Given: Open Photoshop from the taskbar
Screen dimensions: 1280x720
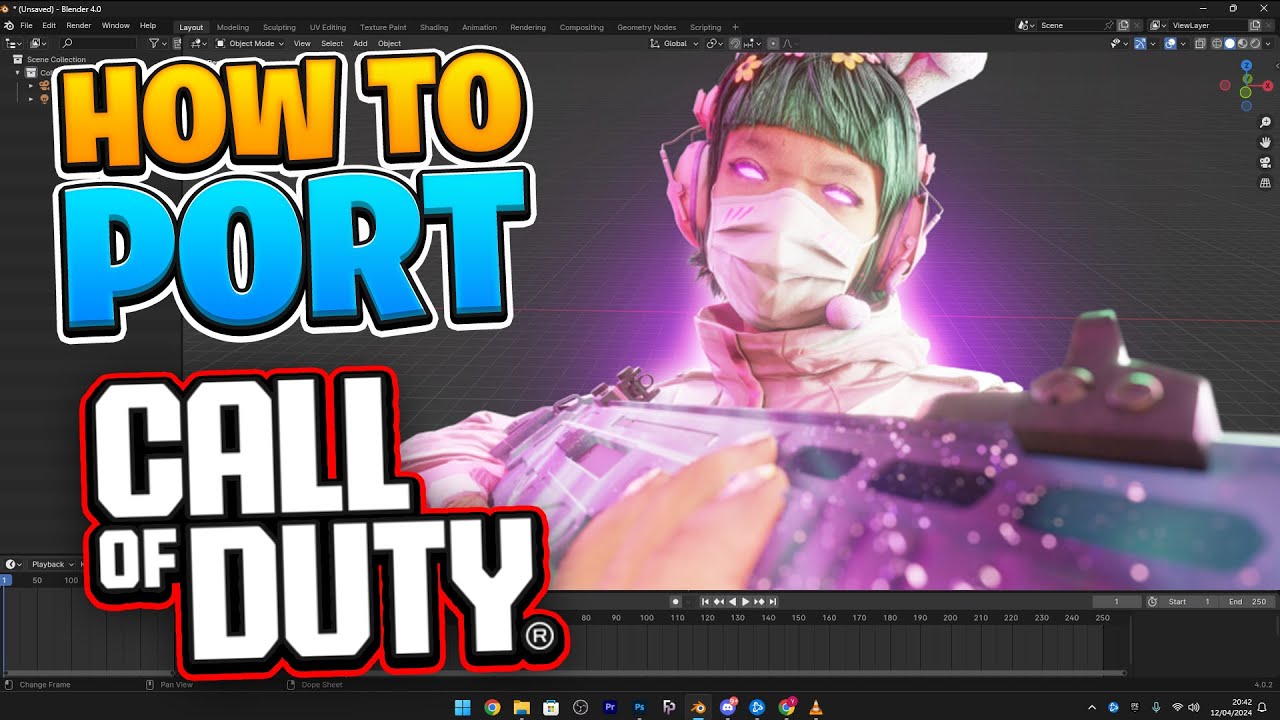Looking at the screenshot, I should pyautogui.click(x=640, y=707).
